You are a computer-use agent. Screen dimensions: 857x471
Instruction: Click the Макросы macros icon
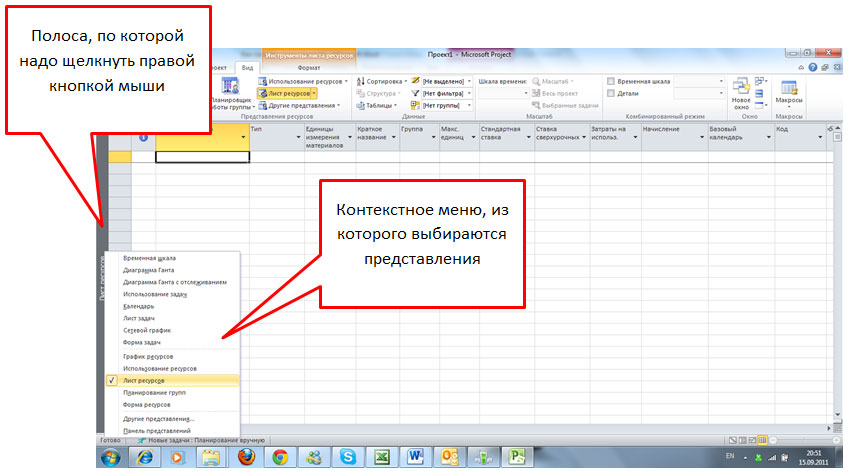pyautogui.click(x=789, y=87)
